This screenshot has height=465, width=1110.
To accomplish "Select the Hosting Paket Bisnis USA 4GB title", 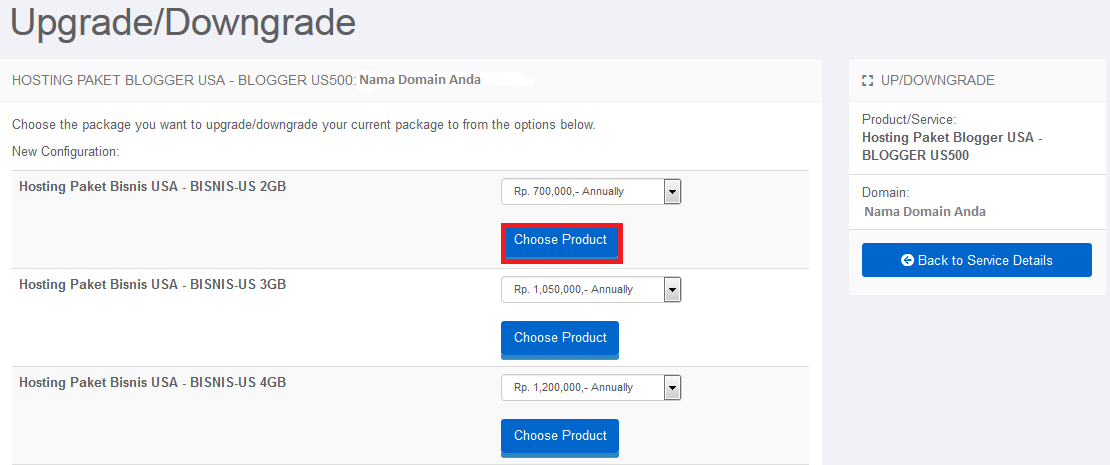I will point(152,382).
